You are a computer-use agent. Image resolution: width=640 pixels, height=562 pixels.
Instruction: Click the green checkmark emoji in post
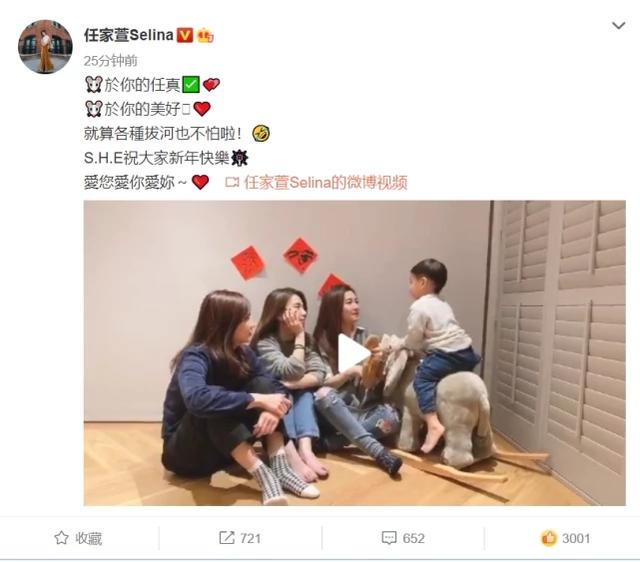(x=191, y=84)
